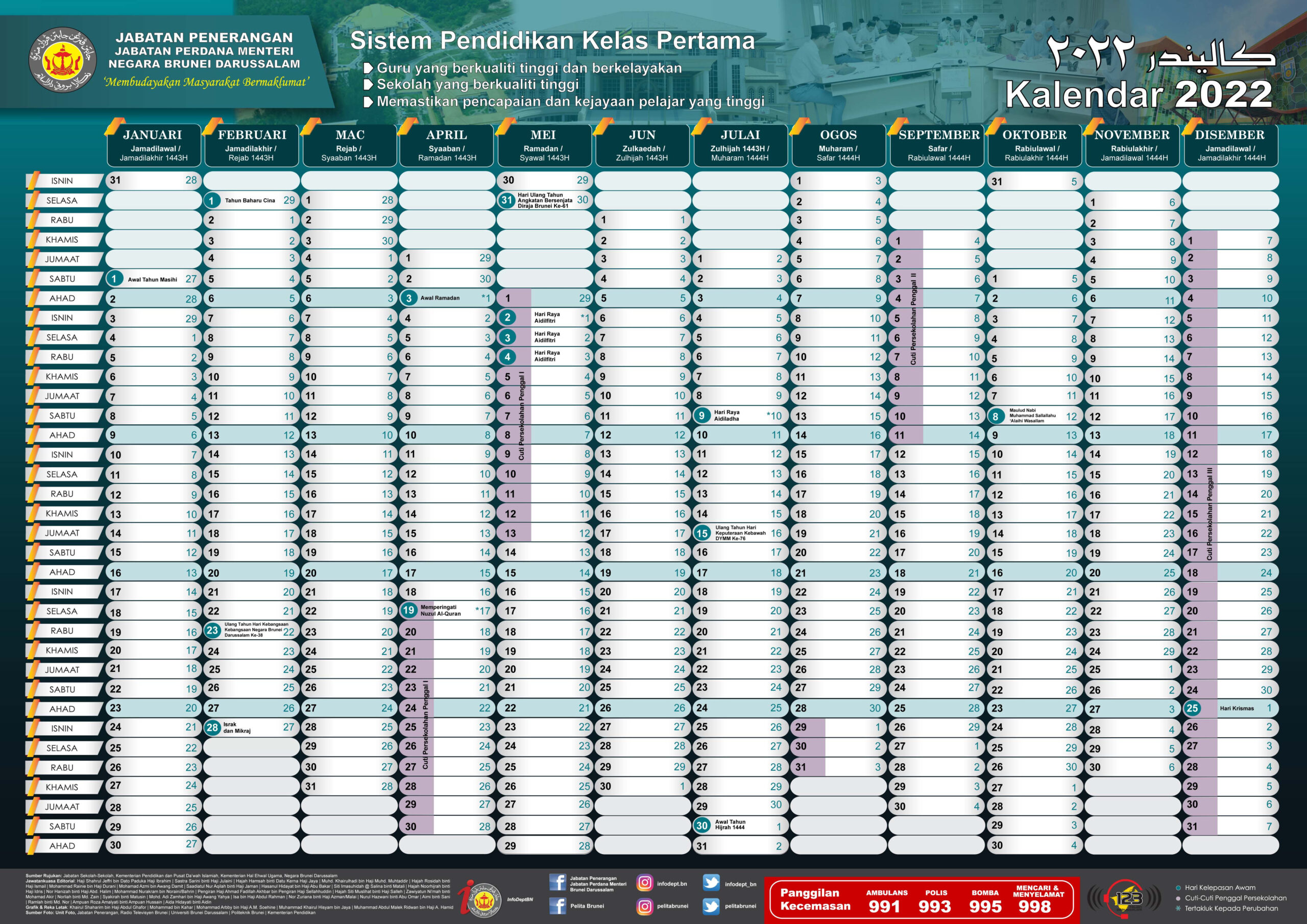Image resolution: width=1307 pixels, height=924 pixels.
Task: Open the Instagram icon for infodept.bn
Action: 645,883
